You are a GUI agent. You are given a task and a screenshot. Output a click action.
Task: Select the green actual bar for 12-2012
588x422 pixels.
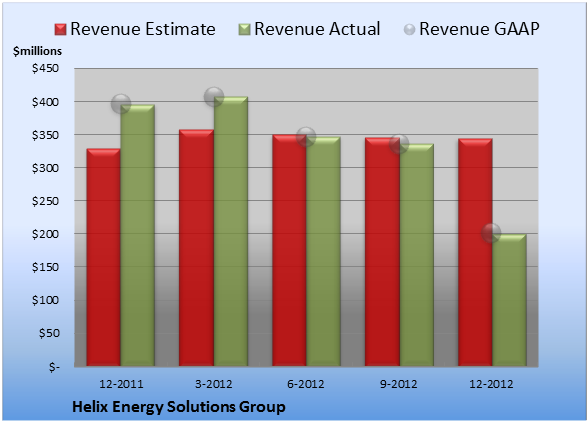[509, 300]
